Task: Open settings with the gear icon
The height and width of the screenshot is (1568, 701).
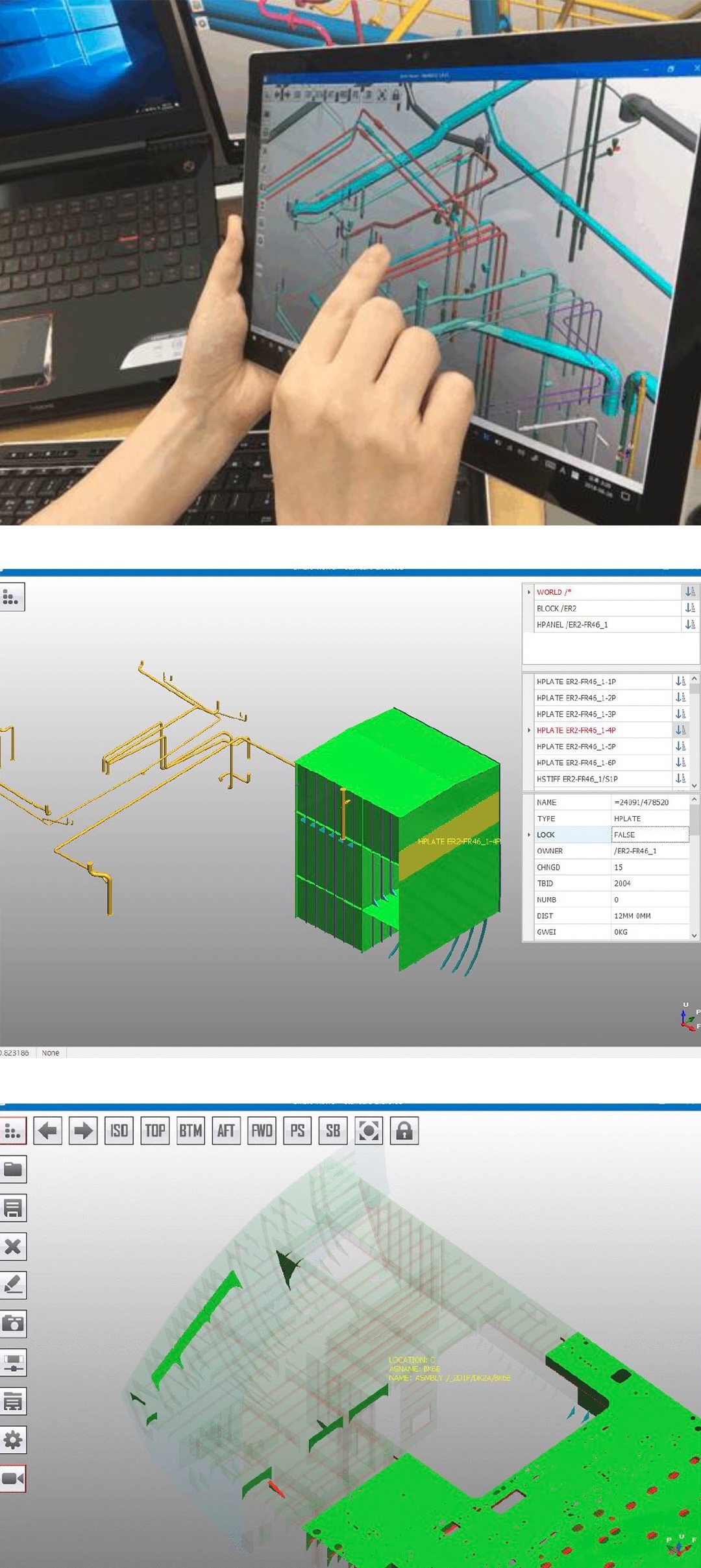Action: pos(13,1440)
